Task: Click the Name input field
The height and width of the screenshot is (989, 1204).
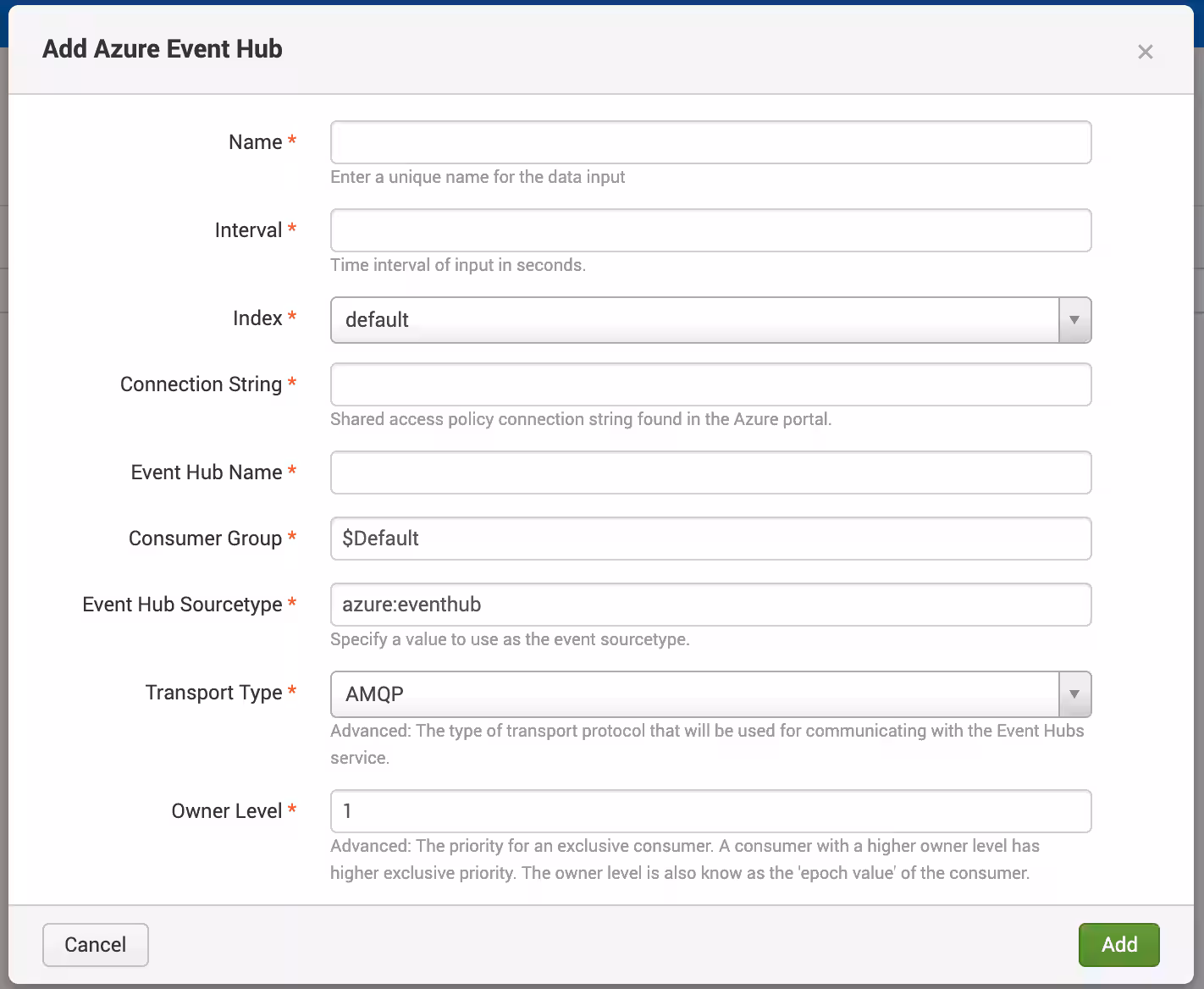Action: click(x=710, y=142)
